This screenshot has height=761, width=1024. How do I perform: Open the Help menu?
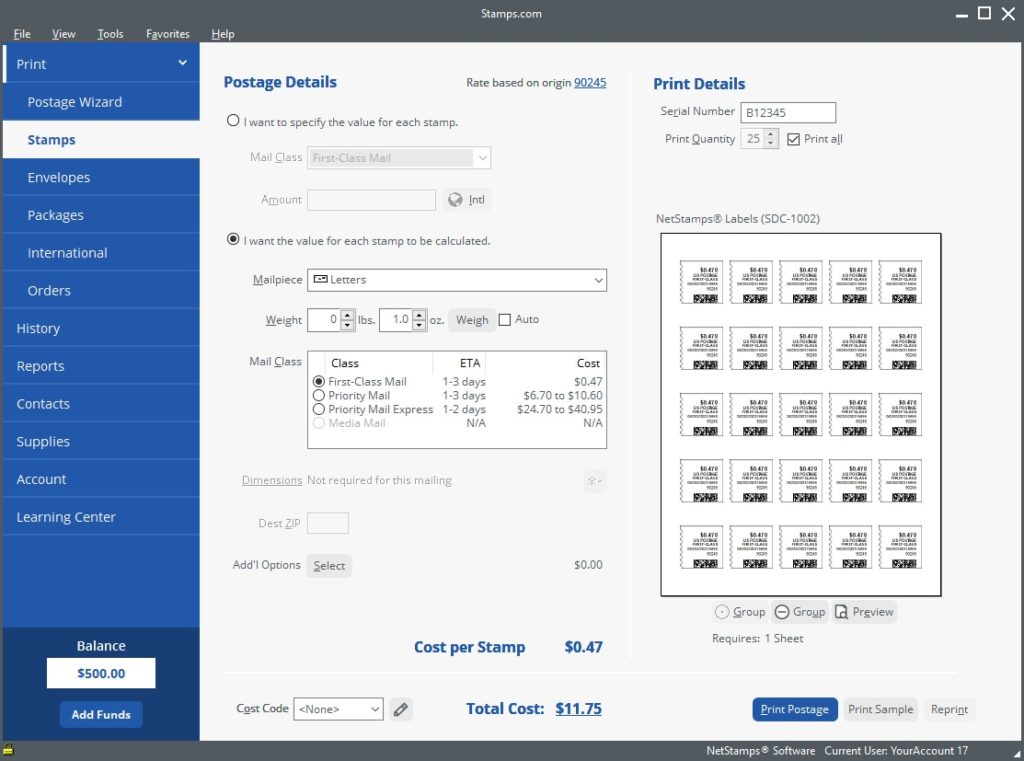click(223, 34)
